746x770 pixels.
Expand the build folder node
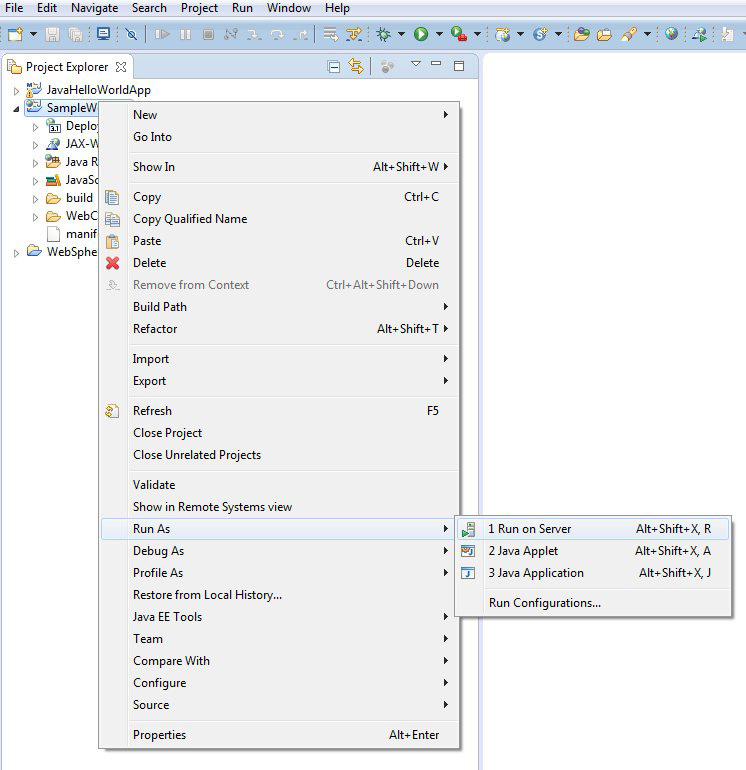[x=35, y=199]
